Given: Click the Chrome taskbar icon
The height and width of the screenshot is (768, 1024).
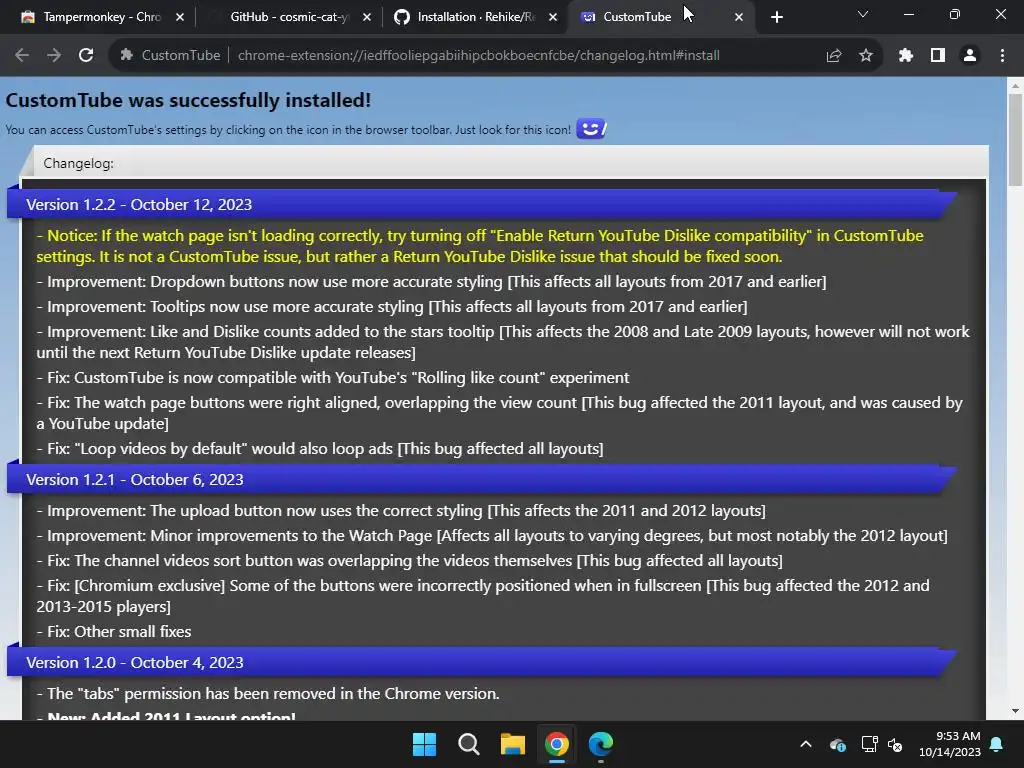Looking at the screenshot, I should [x=557, y=744].
